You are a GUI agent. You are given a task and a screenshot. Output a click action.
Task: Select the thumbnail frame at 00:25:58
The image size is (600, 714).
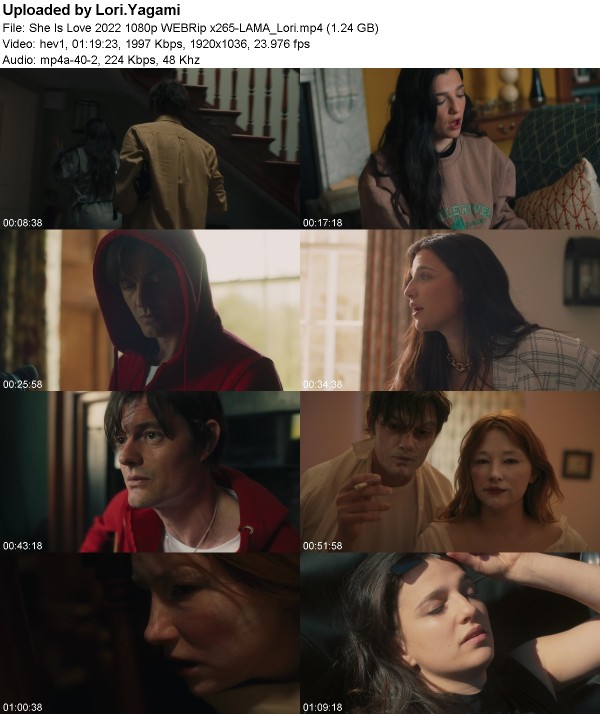(150, 310)
